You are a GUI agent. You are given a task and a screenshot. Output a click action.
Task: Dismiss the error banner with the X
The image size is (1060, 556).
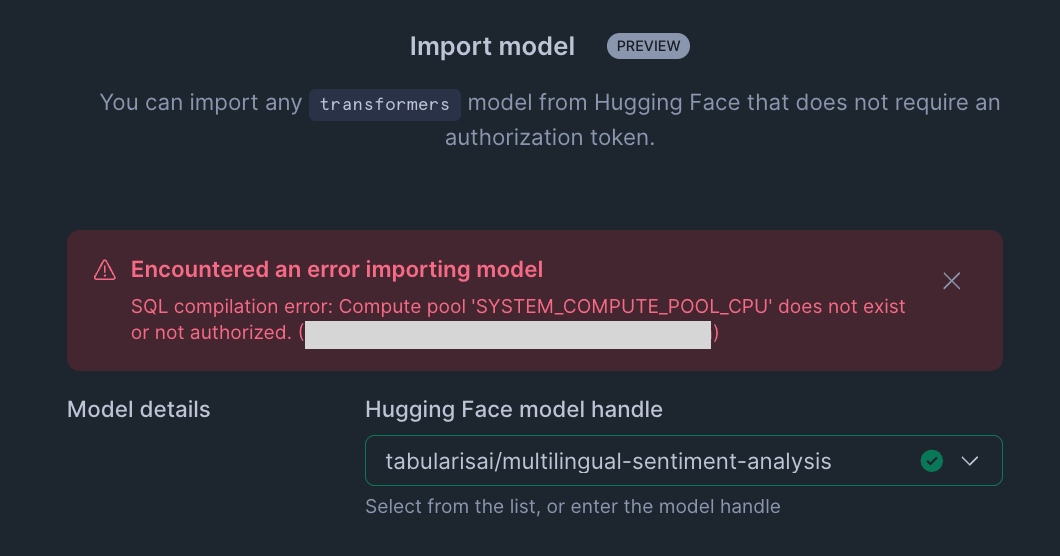coord(951,281)
